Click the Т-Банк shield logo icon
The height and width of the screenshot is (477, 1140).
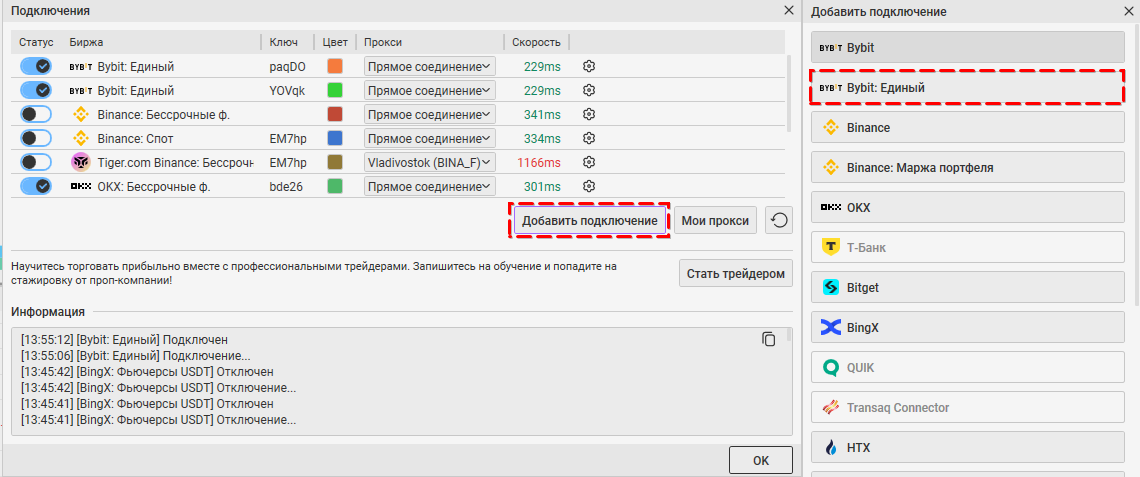coord(830,247)
